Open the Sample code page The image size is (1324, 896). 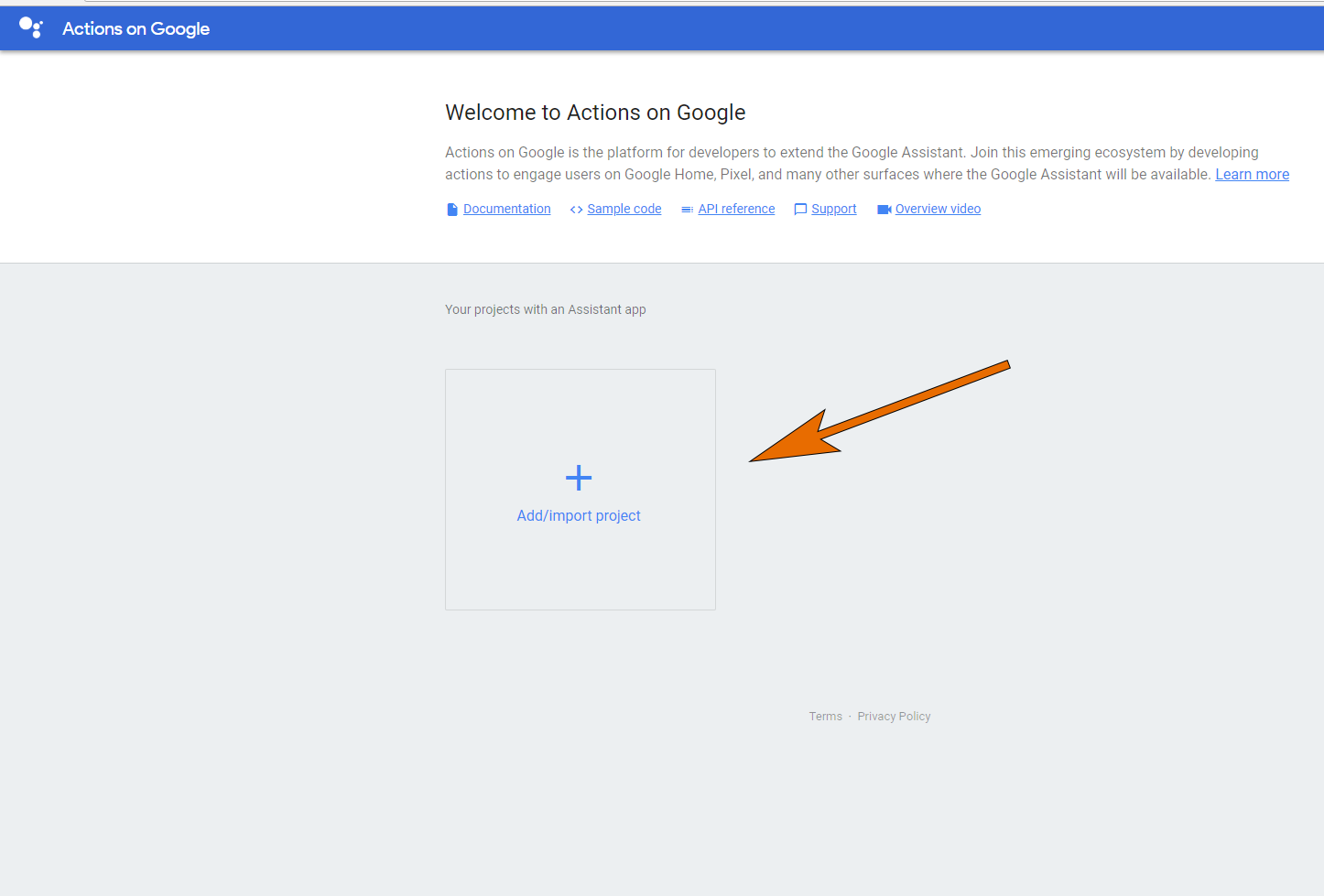624,209
